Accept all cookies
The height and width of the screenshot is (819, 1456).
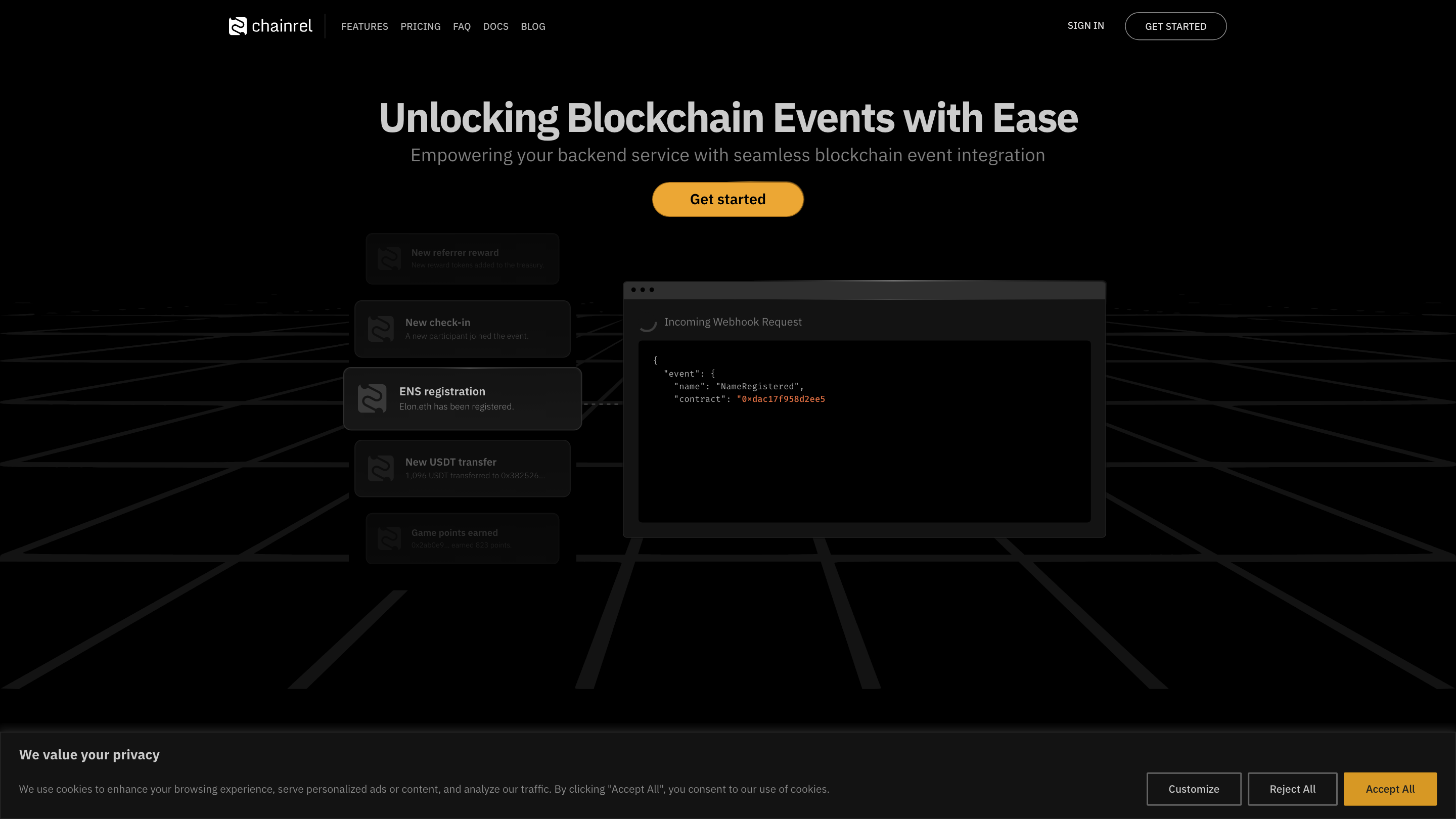pos(1389,789)
